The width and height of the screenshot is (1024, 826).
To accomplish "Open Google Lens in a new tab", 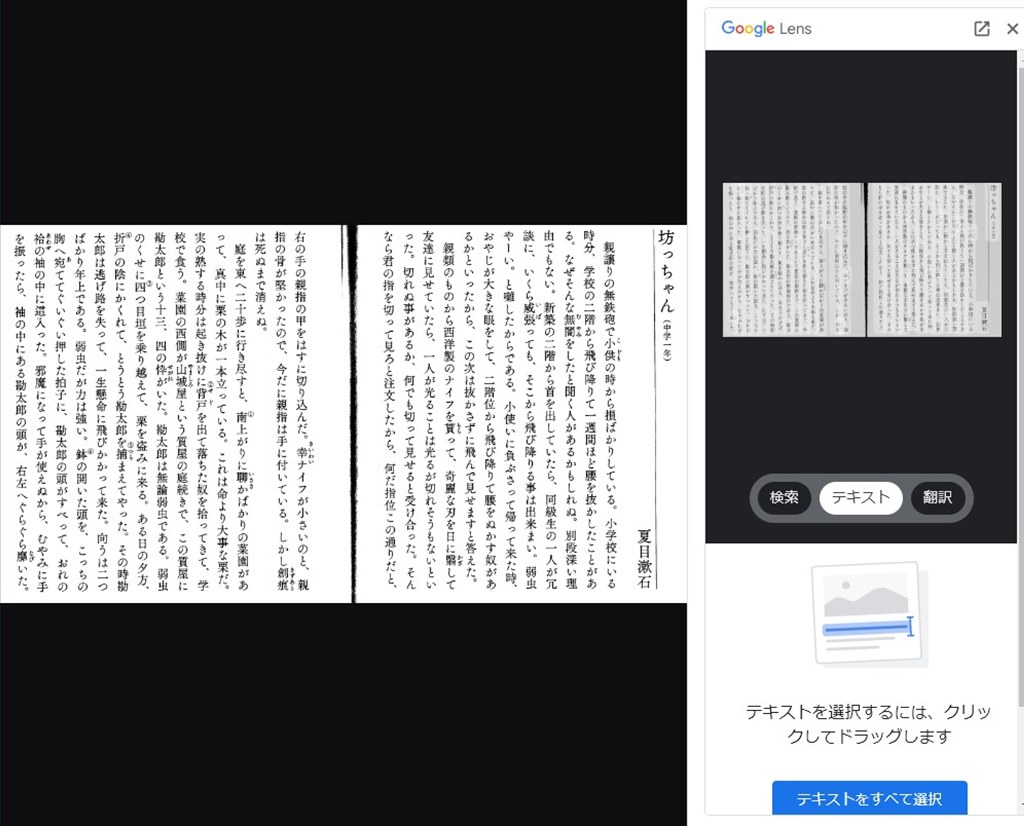I will [982, 29].
